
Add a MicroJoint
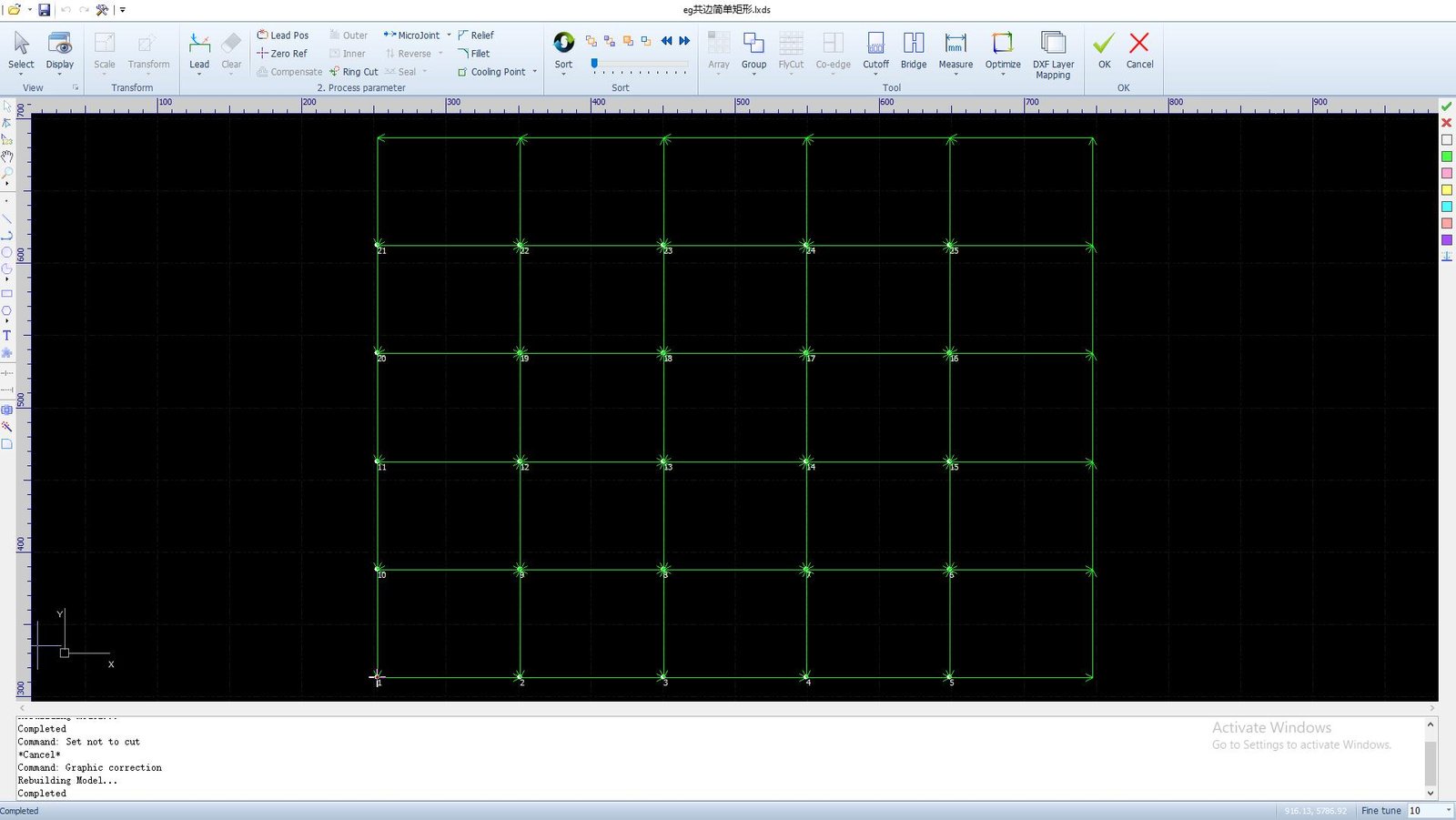(412, 35)
